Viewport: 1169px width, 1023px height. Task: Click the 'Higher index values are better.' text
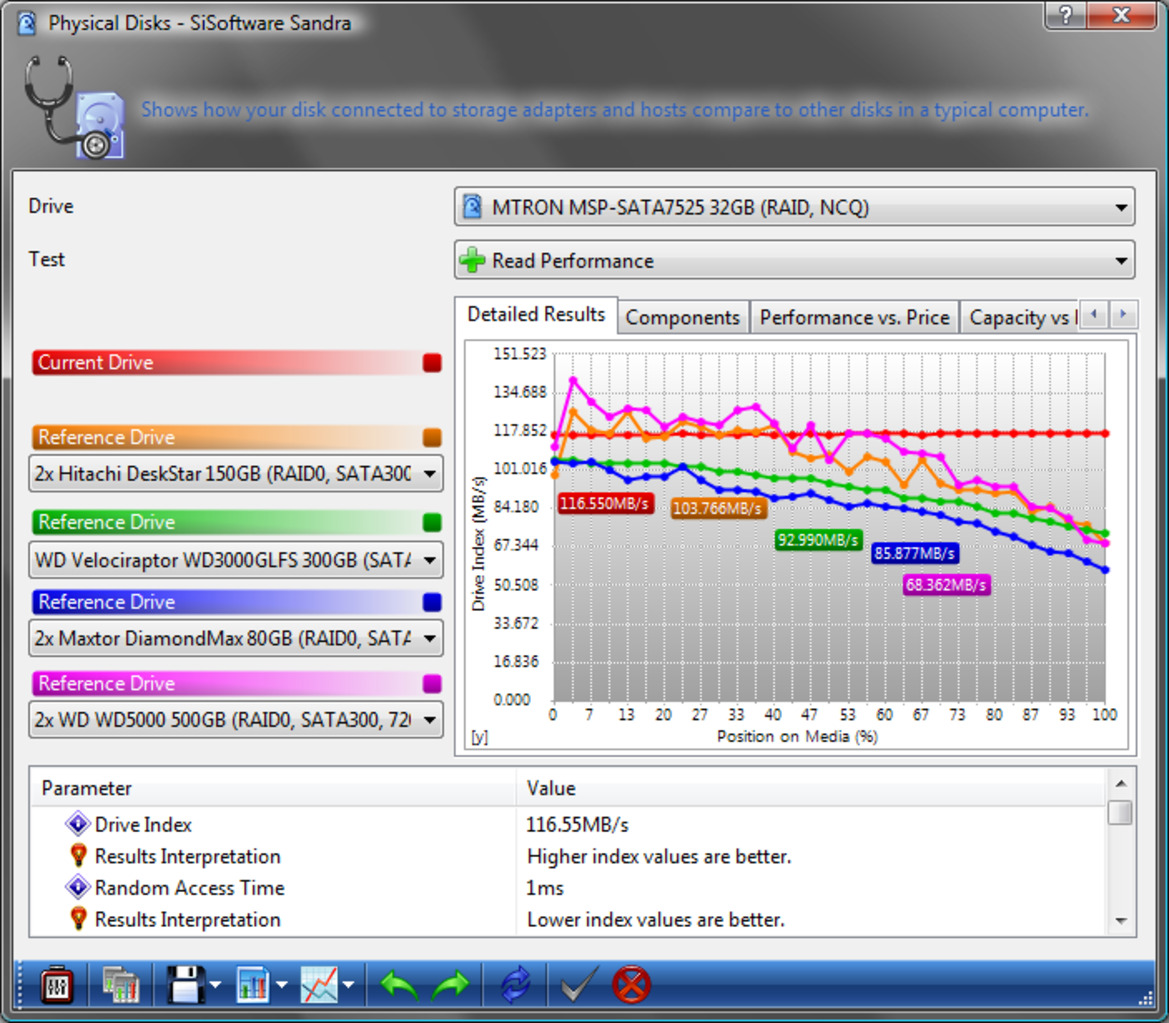659,856
